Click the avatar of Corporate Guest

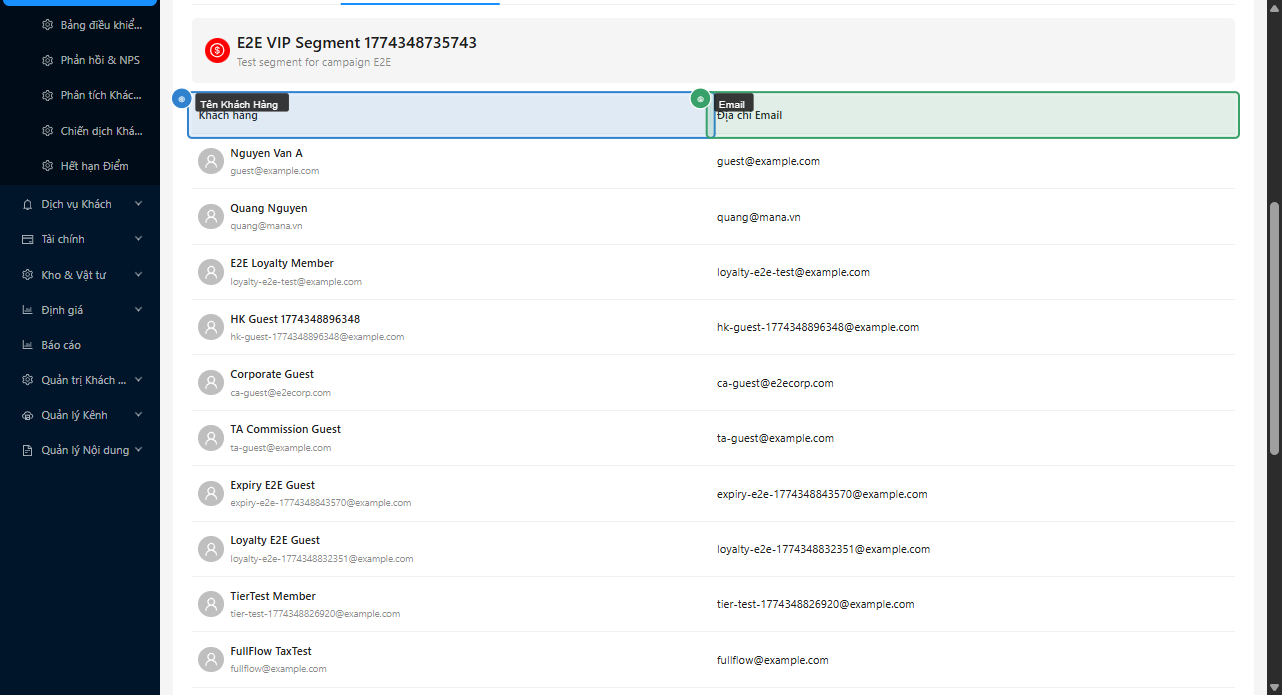tap(210, 382)
